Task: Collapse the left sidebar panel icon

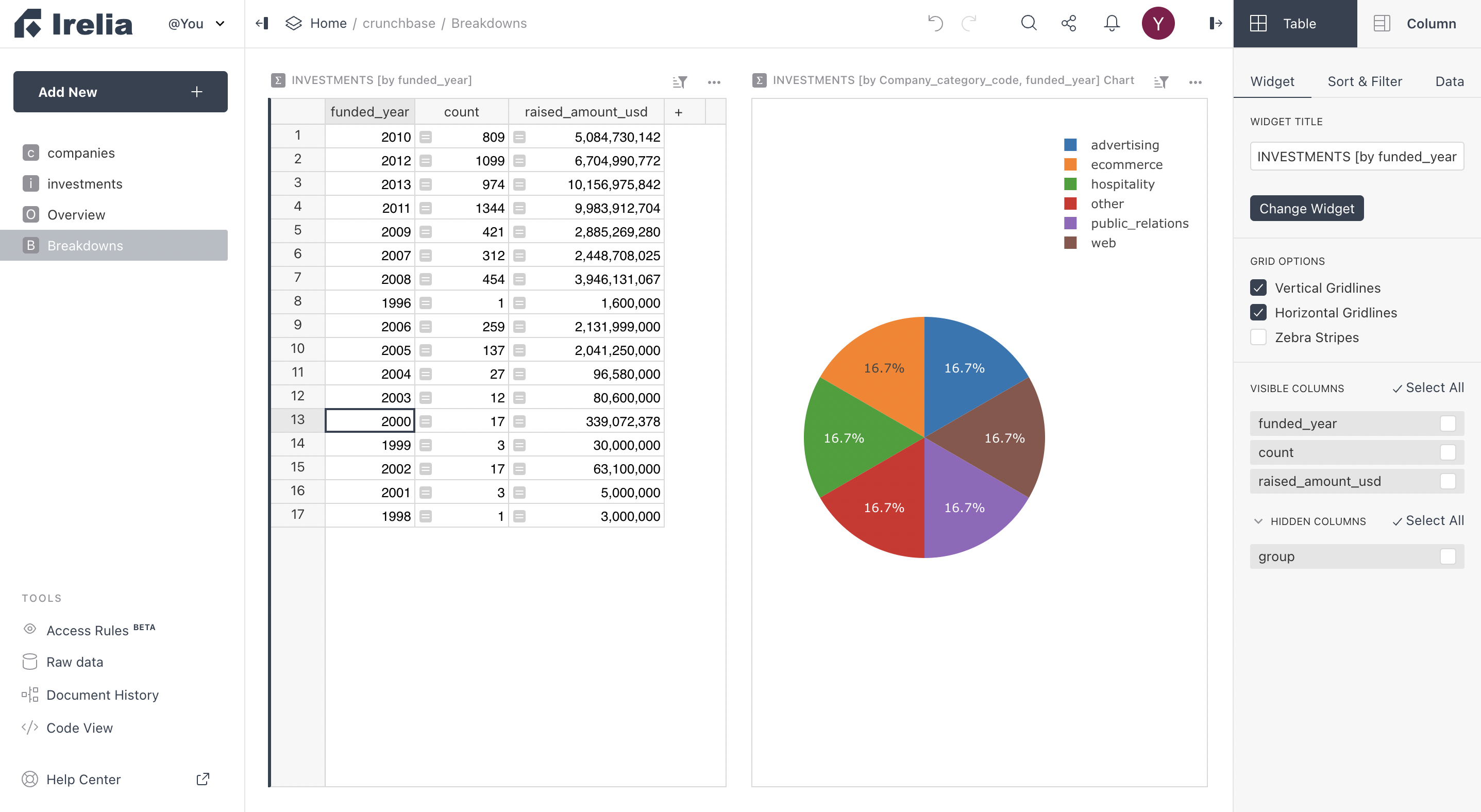Action: (x=262, y=24)
